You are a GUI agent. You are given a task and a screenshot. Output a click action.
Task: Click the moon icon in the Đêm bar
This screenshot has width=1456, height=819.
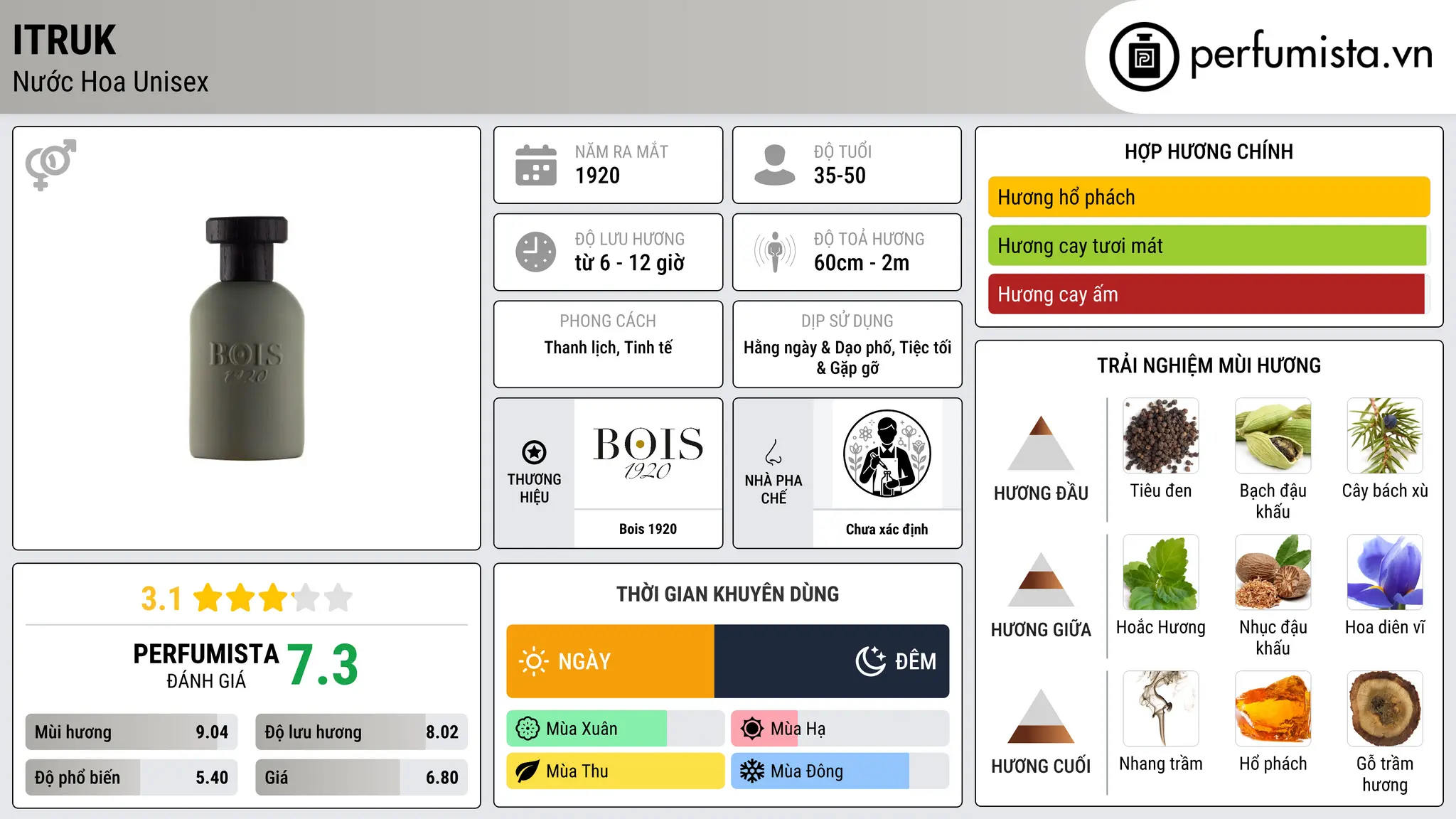[x=871, y=661]
